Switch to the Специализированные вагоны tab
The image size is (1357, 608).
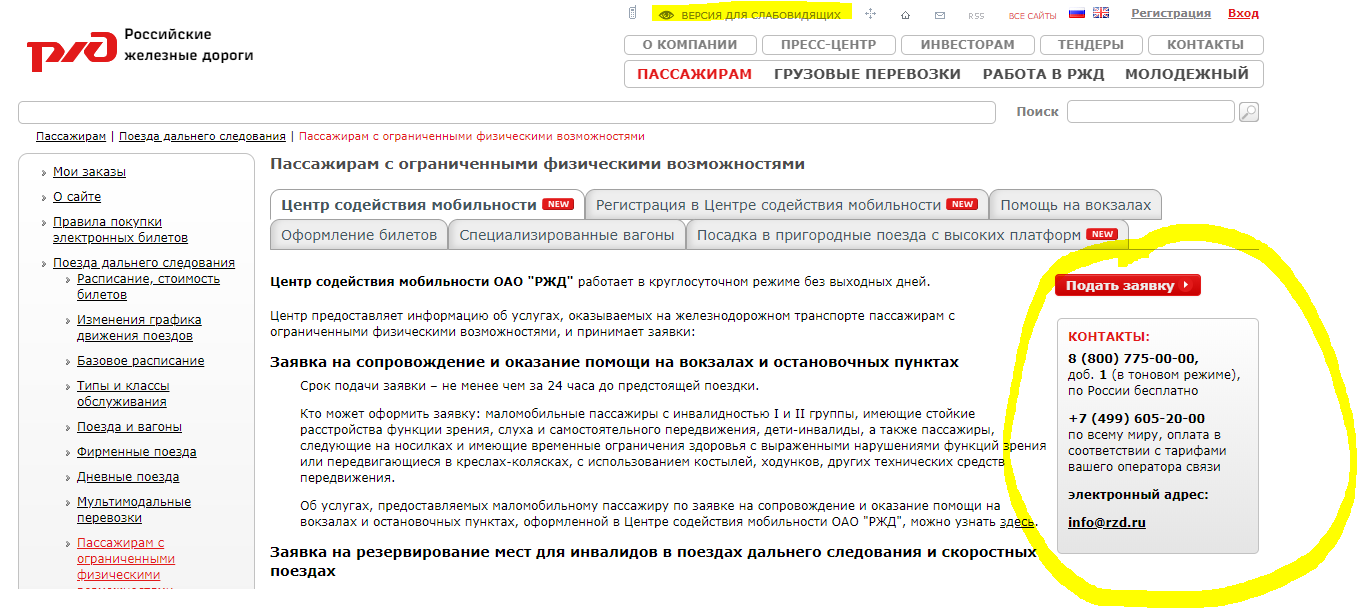point(567,235)
